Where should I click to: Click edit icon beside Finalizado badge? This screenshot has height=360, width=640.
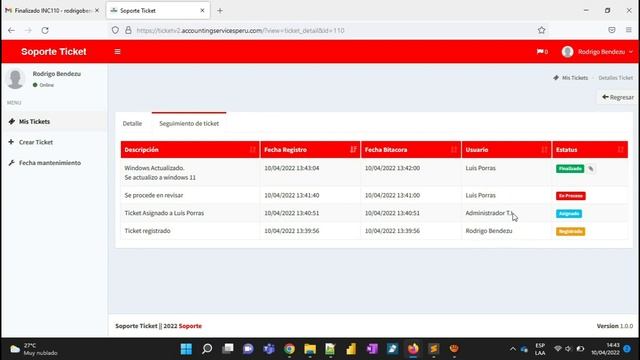click(x=591, y=169)
